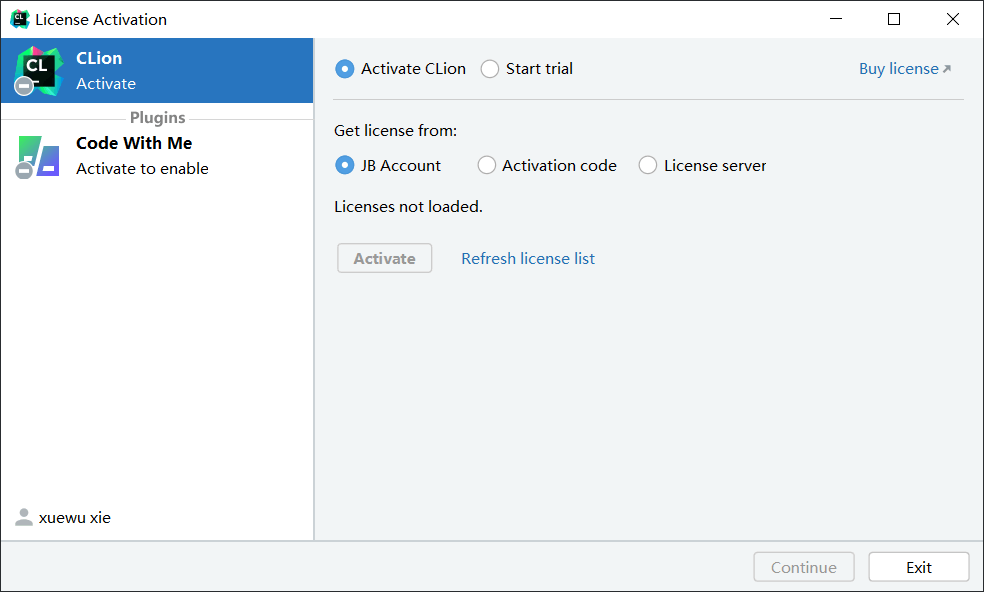Select the License server radio option
The image size is (984, 592).
point(648,165)
